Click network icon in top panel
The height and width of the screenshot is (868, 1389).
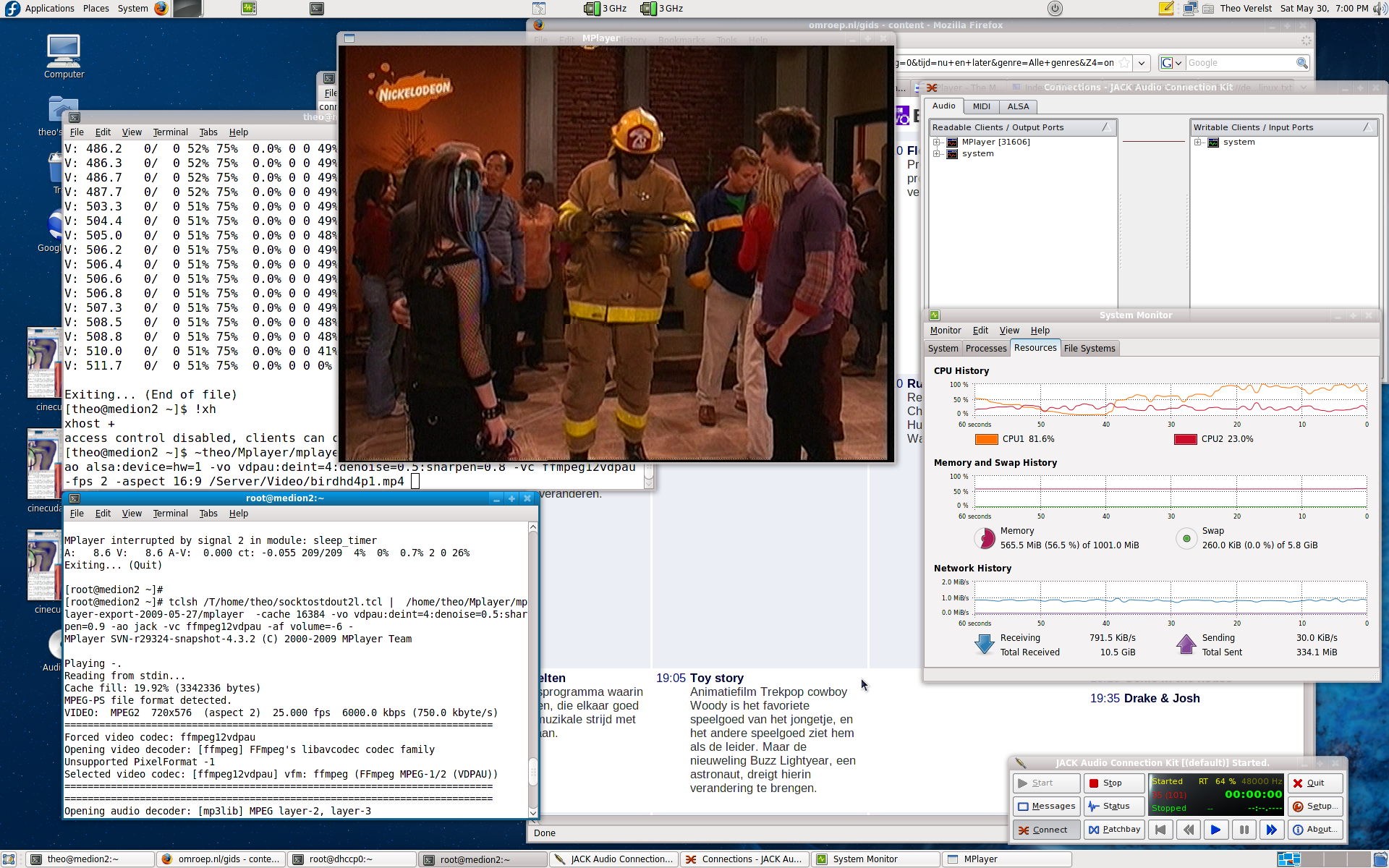pyautogui.click(x=1189, y=9)
